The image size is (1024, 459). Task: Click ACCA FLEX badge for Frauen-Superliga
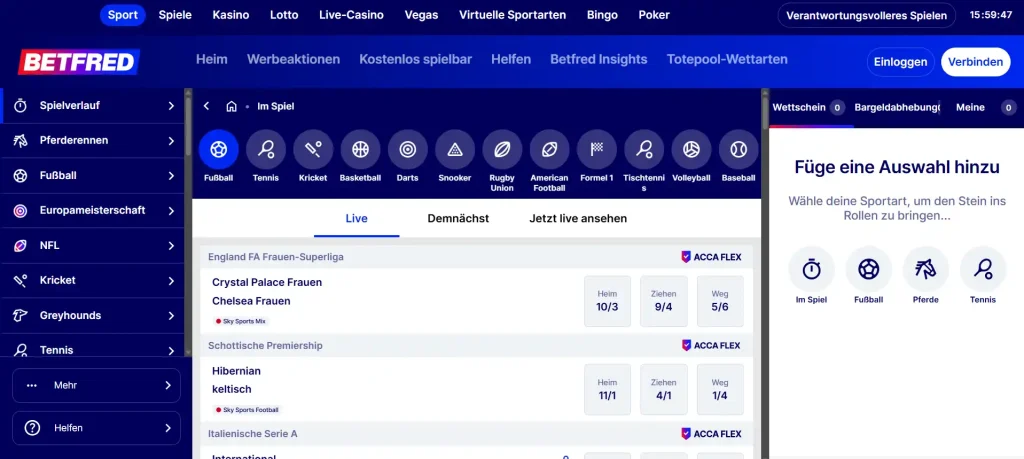(711, 257)
